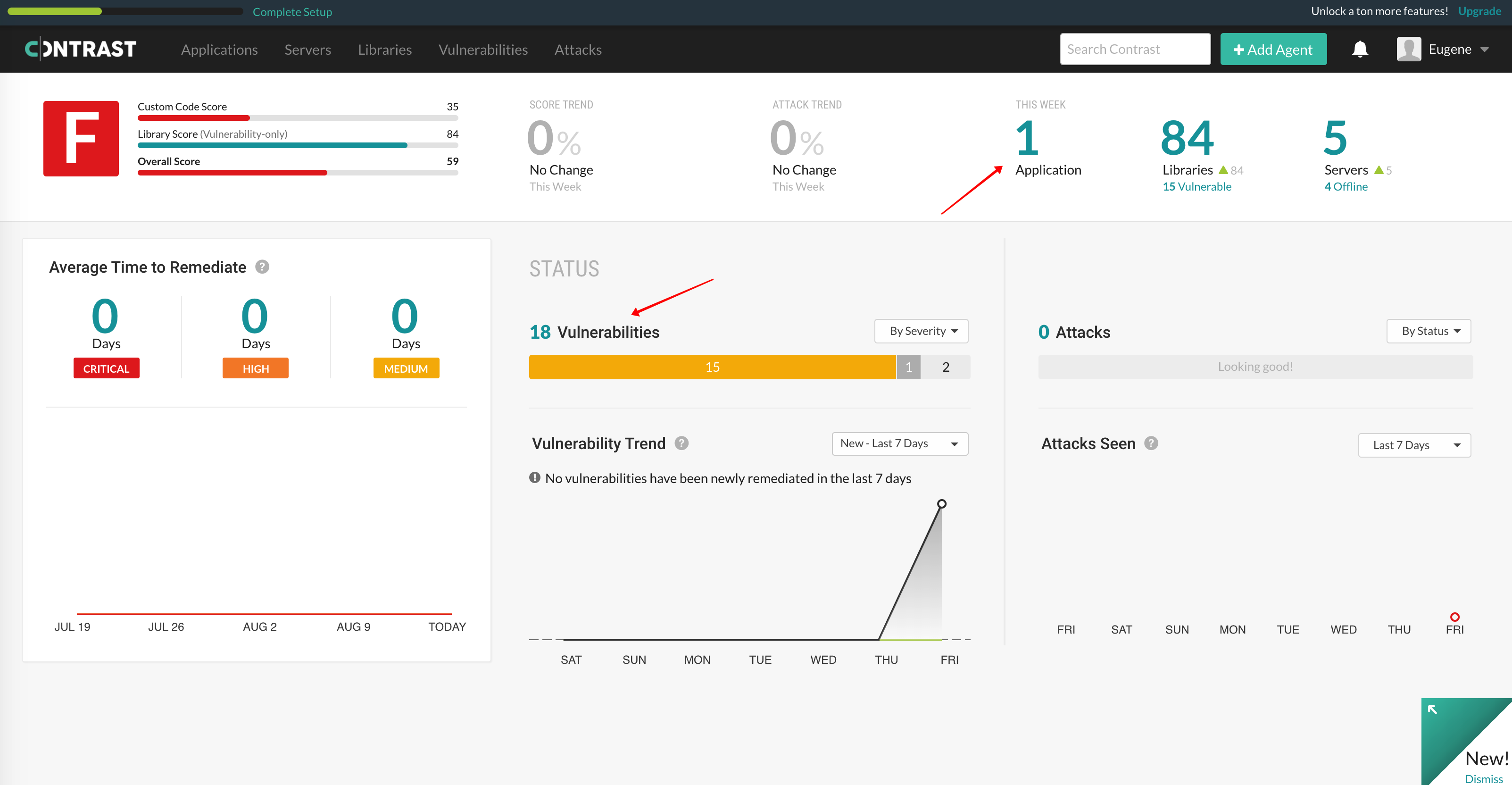Open Vulnerability Trend help icon
This screenshot has width=1512, height=785.
click(681, 443)
